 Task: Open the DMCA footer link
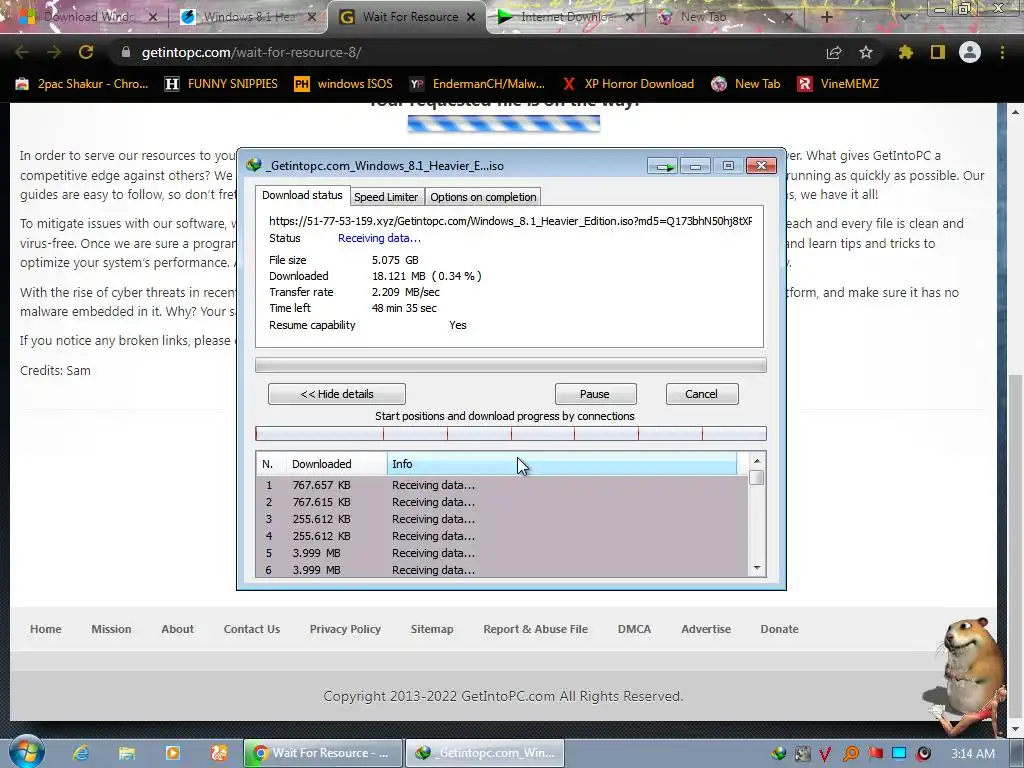(x=634, y=629)
